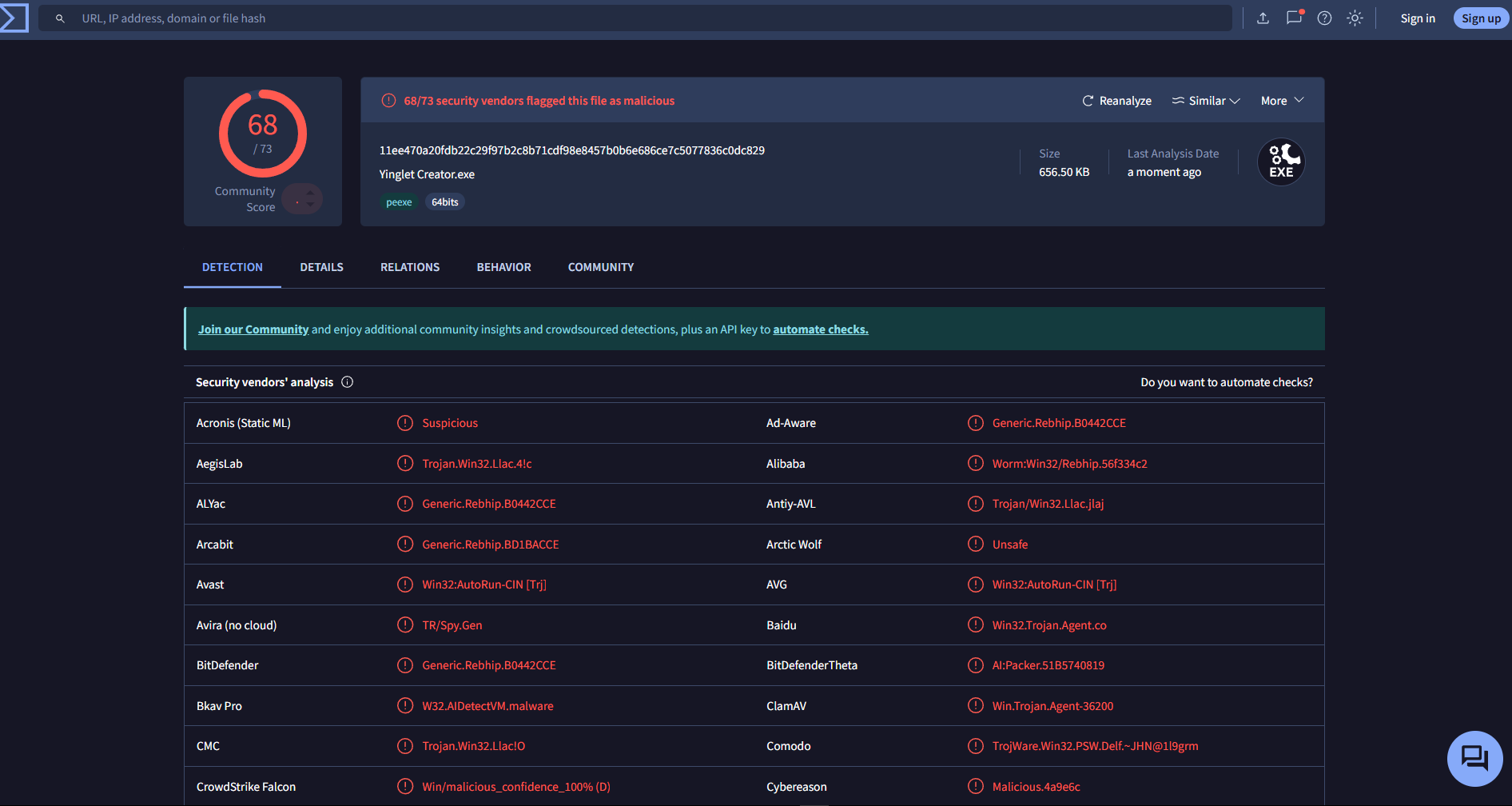The width and height of the screenshot is (1512, 806).
Task: Expand the More dropdown menu
Action: click(x=1283, y=101)
